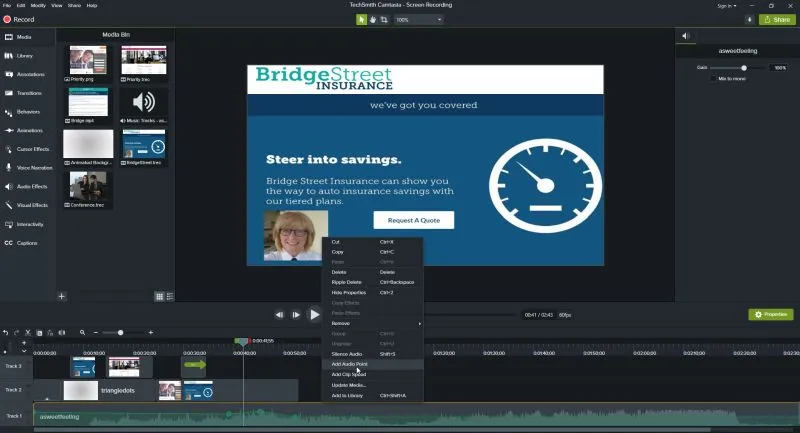Click the plus icon to import media

tap(62, 296)
